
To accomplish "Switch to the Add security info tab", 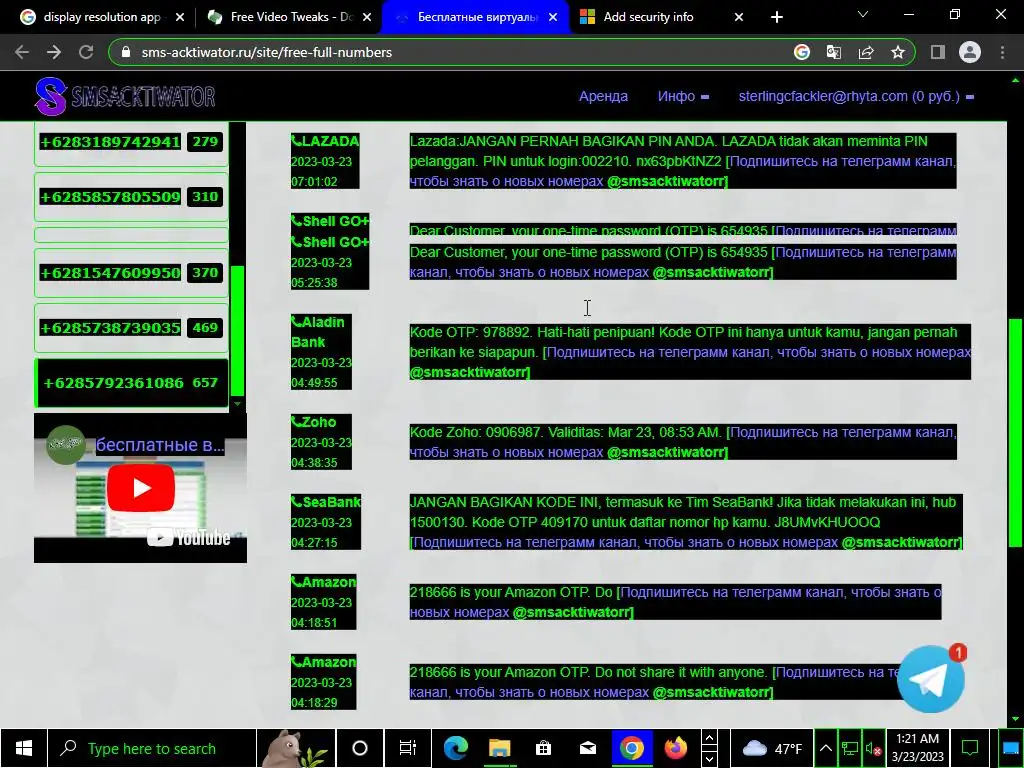I will click(660, 17).
